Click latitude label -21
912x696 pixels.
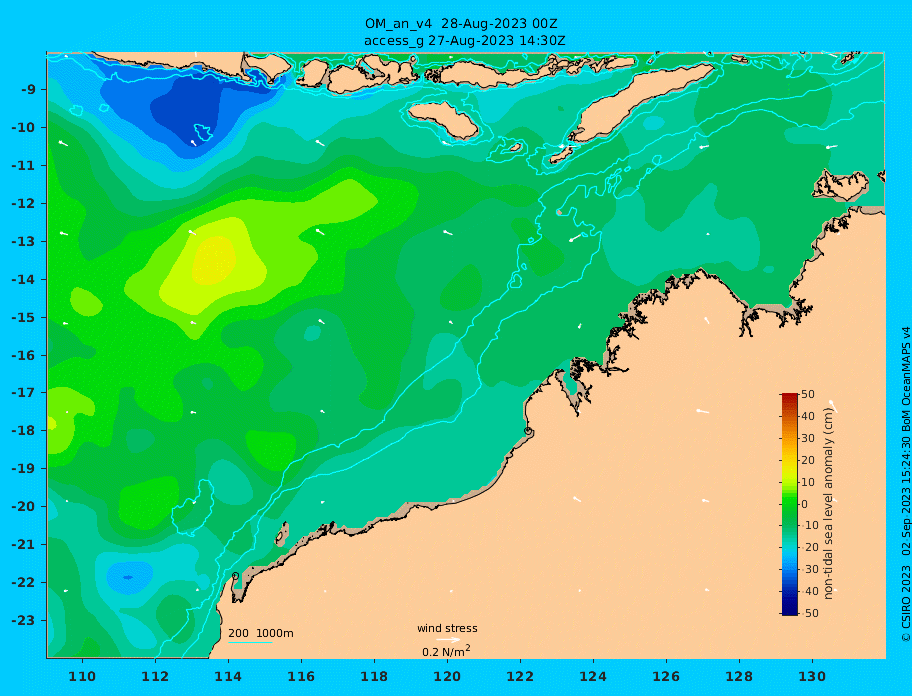(x=24, y=544)
